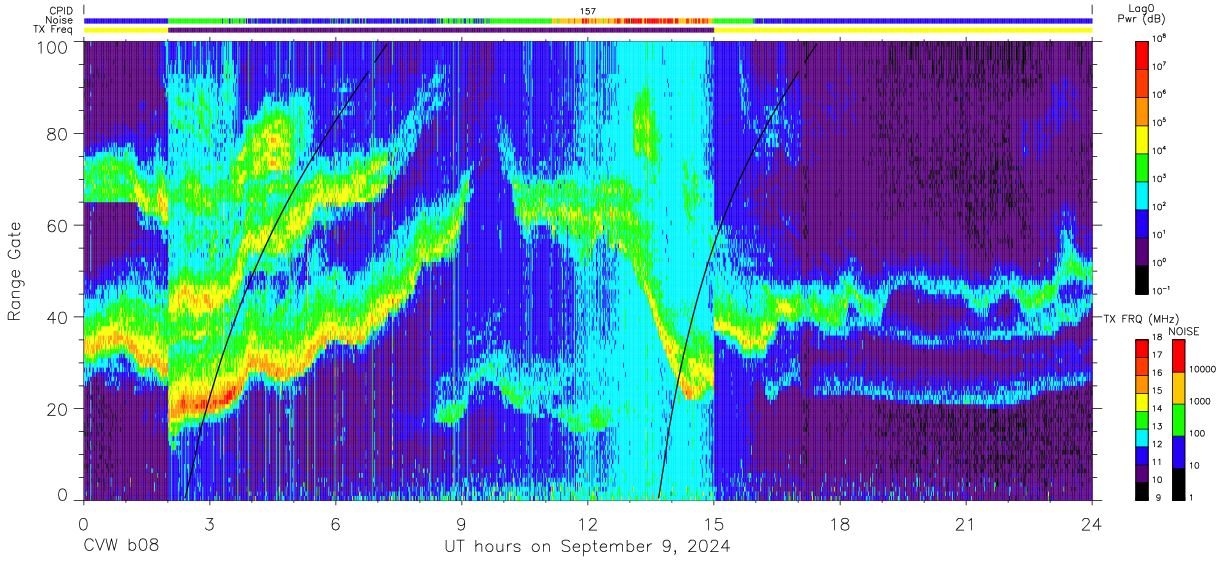Click the 1000 label on NOISE legend
The height and width of the screenshot is (567, 1228).
tap(1198, 401)
